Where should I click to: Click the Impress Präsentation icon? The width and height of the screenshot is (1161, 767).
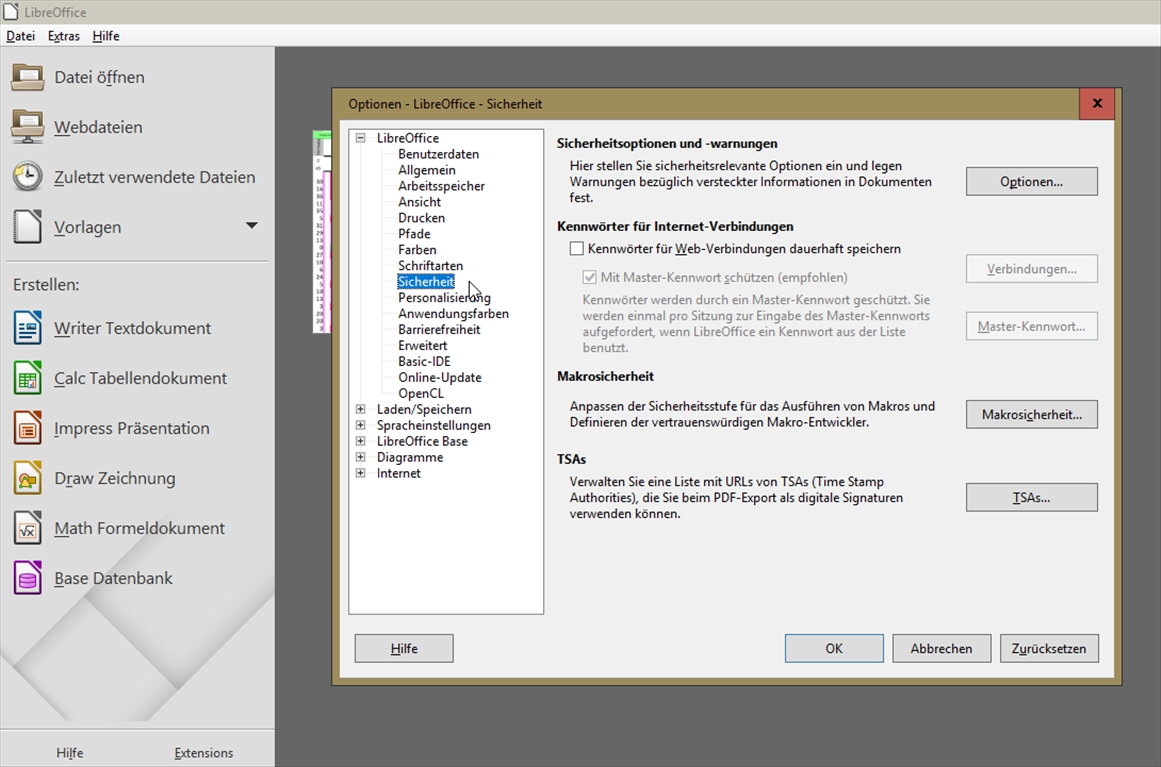27,428
